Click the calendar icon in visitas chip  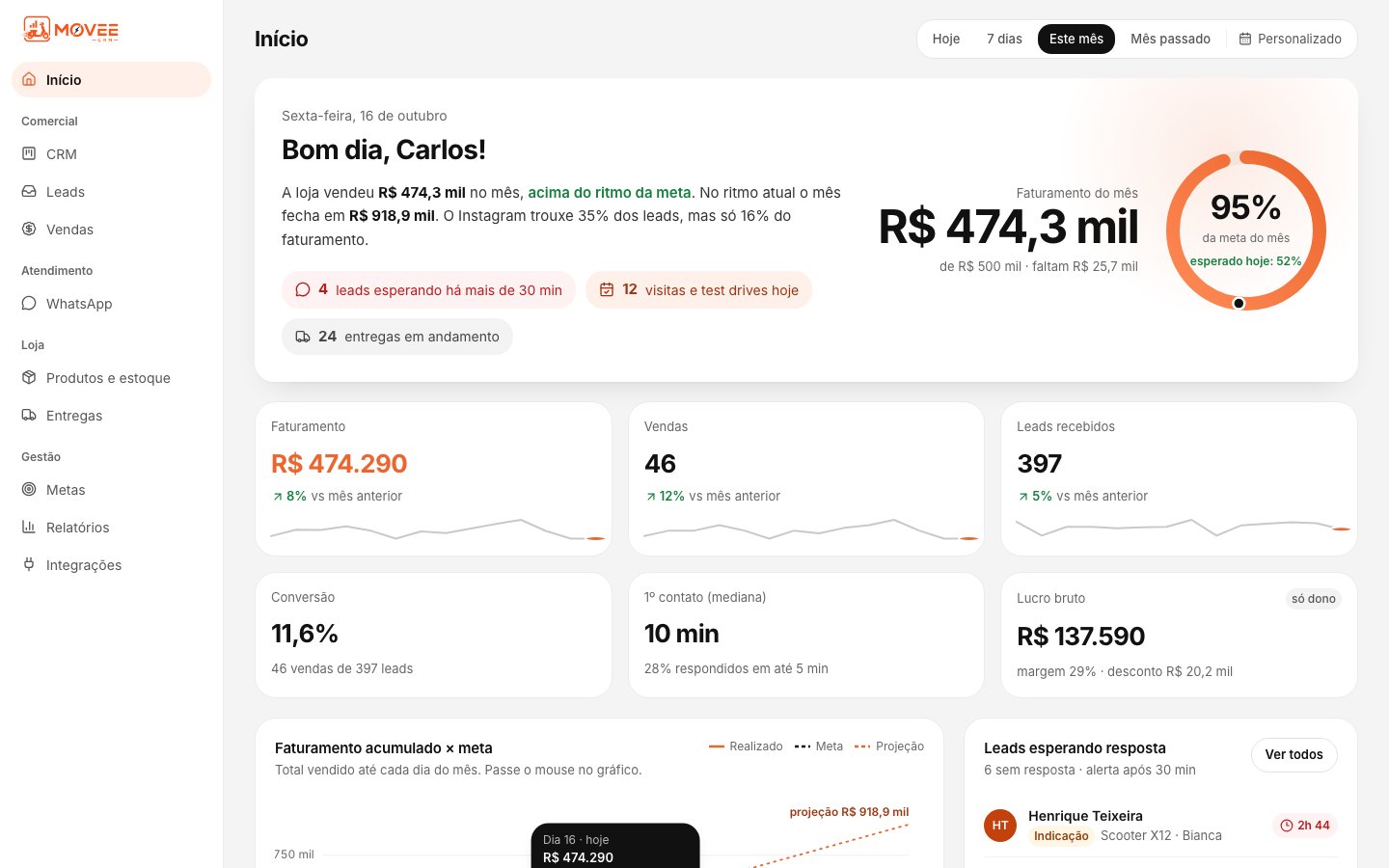pos(607,289)
